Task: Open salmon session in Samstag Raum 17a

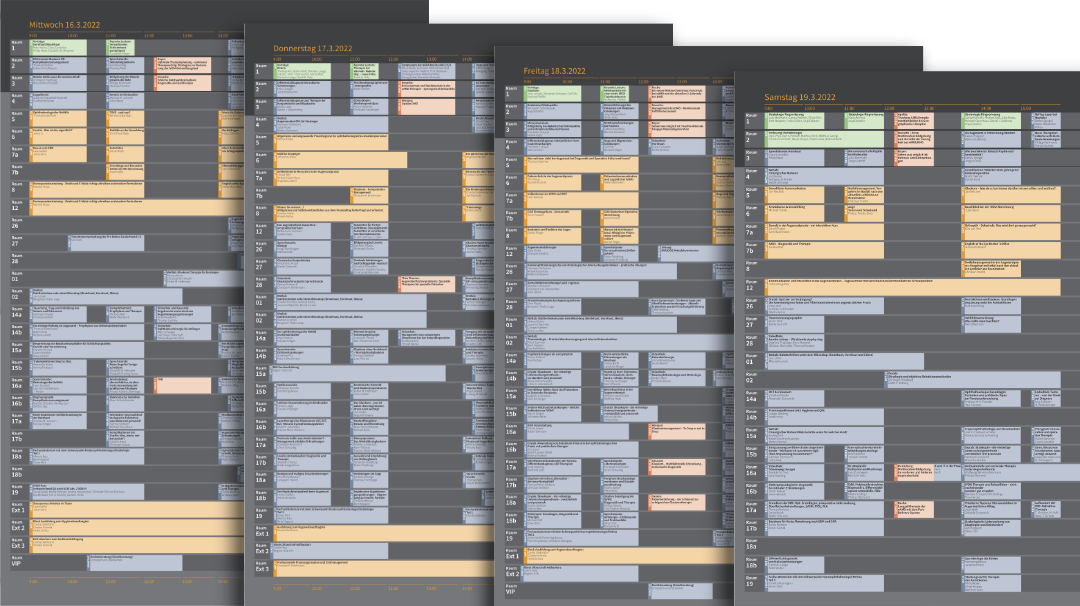Action: coord(915,507)
